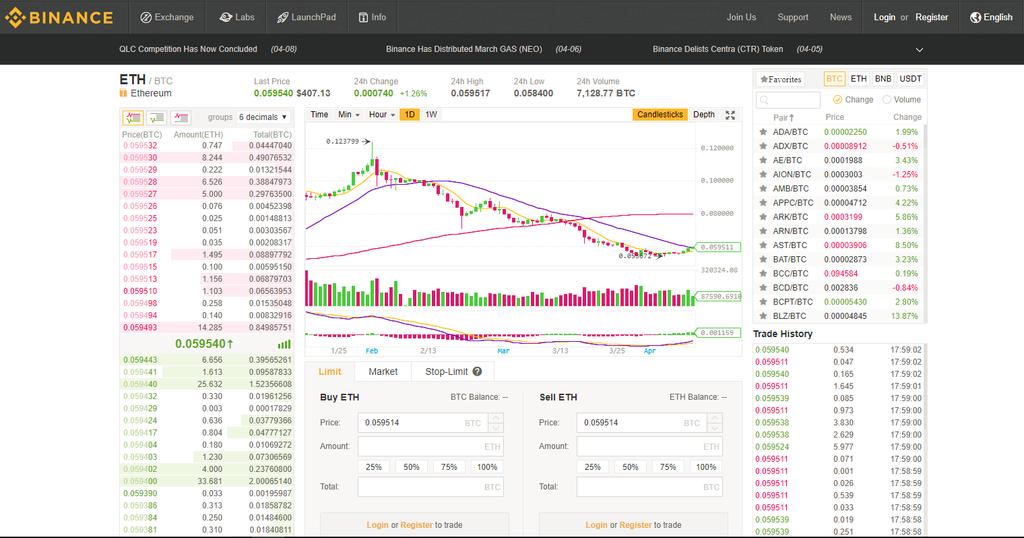Open the English language selector
Viewport: 1024px width, 538px height.
pos(991,18)
